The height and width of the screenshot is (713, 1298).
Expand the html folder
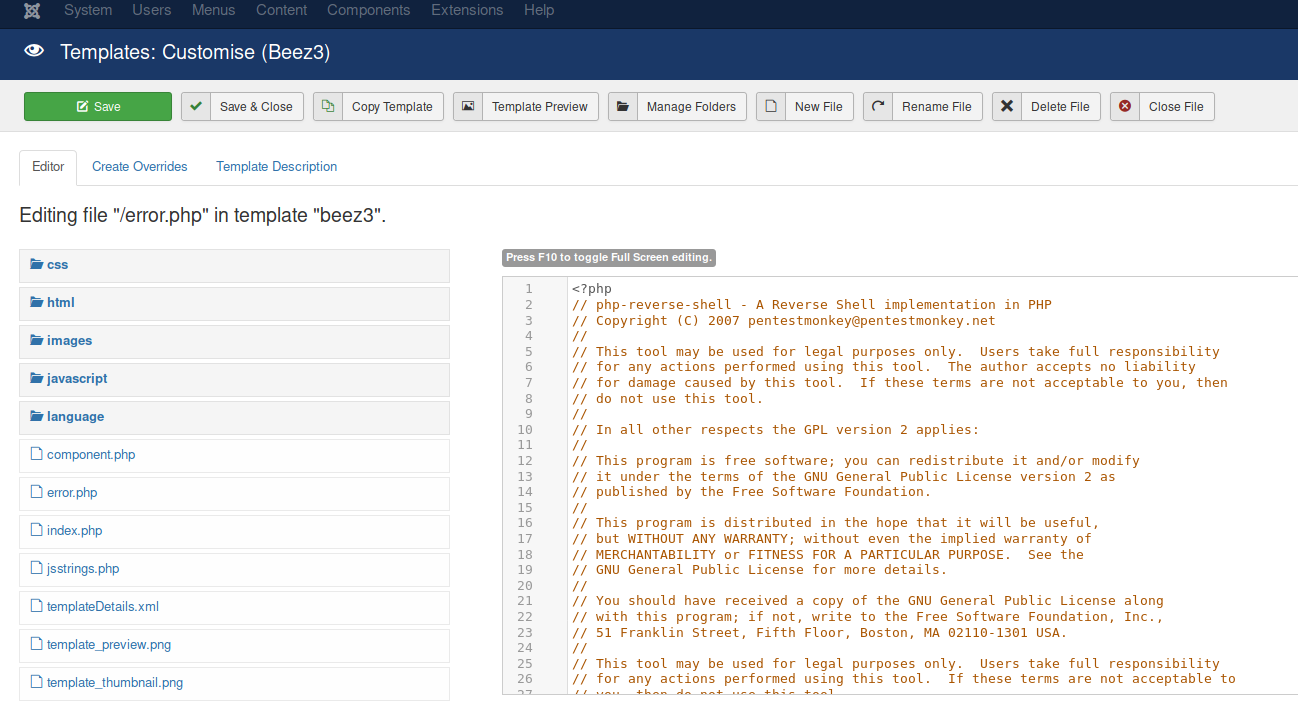point(60,303)
